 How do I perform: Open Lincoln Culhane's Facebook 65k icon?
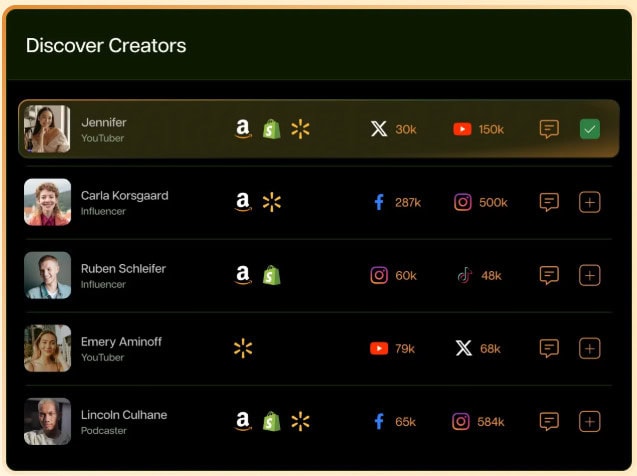pyautogui.click(x=379, y=421)
